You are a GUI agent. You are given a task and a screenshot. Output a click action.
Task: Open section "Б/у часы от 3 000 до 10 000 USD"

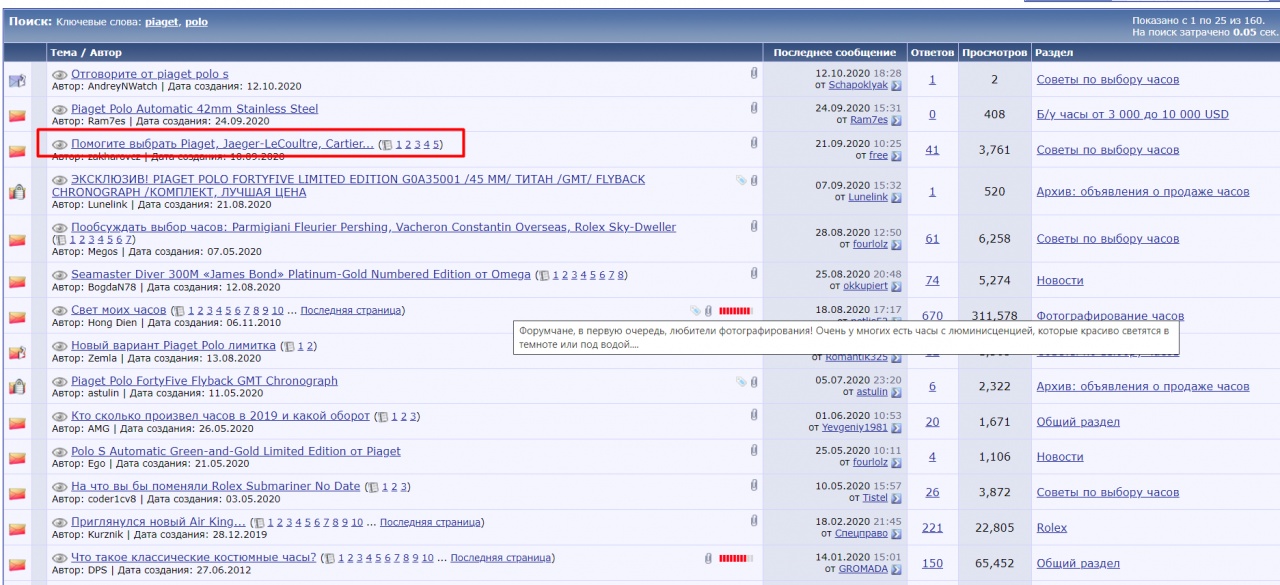tap(1132, 114)
